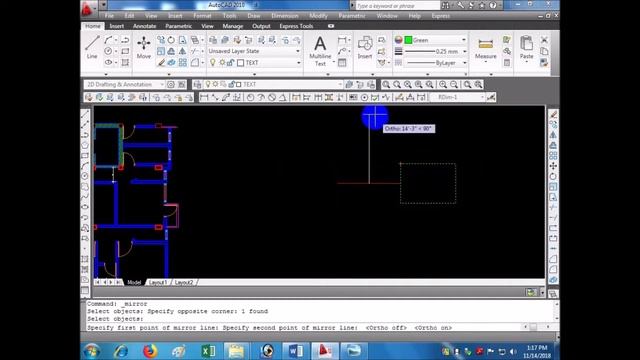The width and height of the screenshot is (640, 360).
Task: Click the workspace settings gear icon
Action: pyautogui.click(x=171, y=84)
